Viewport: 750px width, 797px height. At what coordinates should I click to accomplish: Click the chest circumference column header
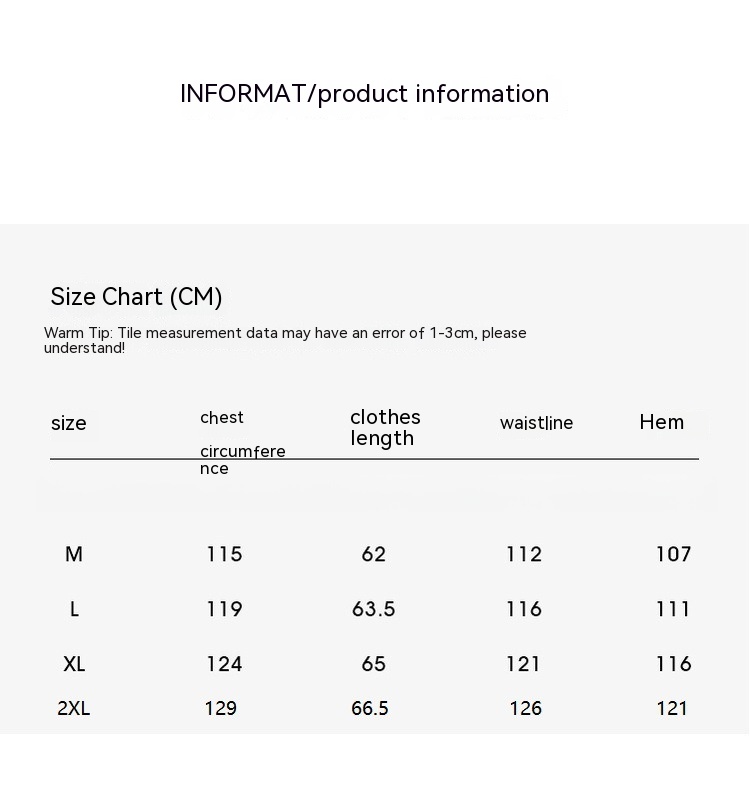[242, 442]
